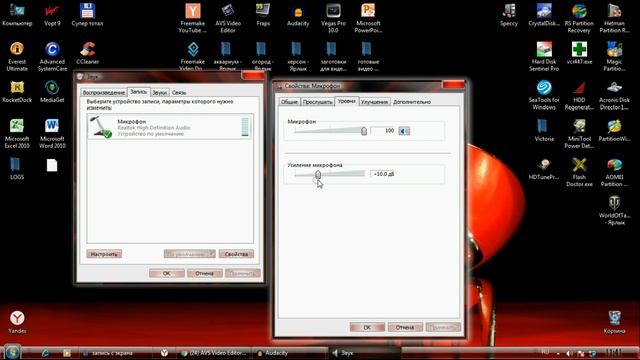The image size is (640, 360).
Task: Open Internet Explorer from the taskbar
Action: [45, 353]
